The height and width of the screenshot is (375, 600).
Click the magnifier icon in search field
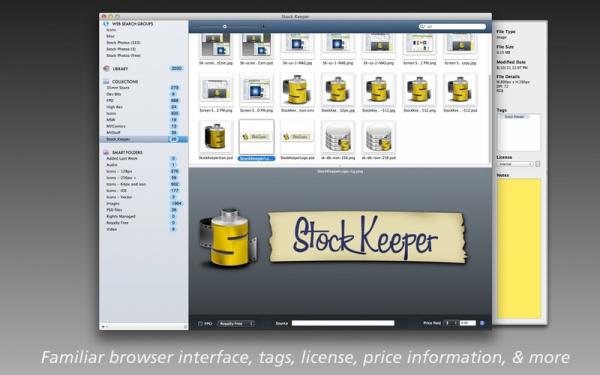(422, 27)
